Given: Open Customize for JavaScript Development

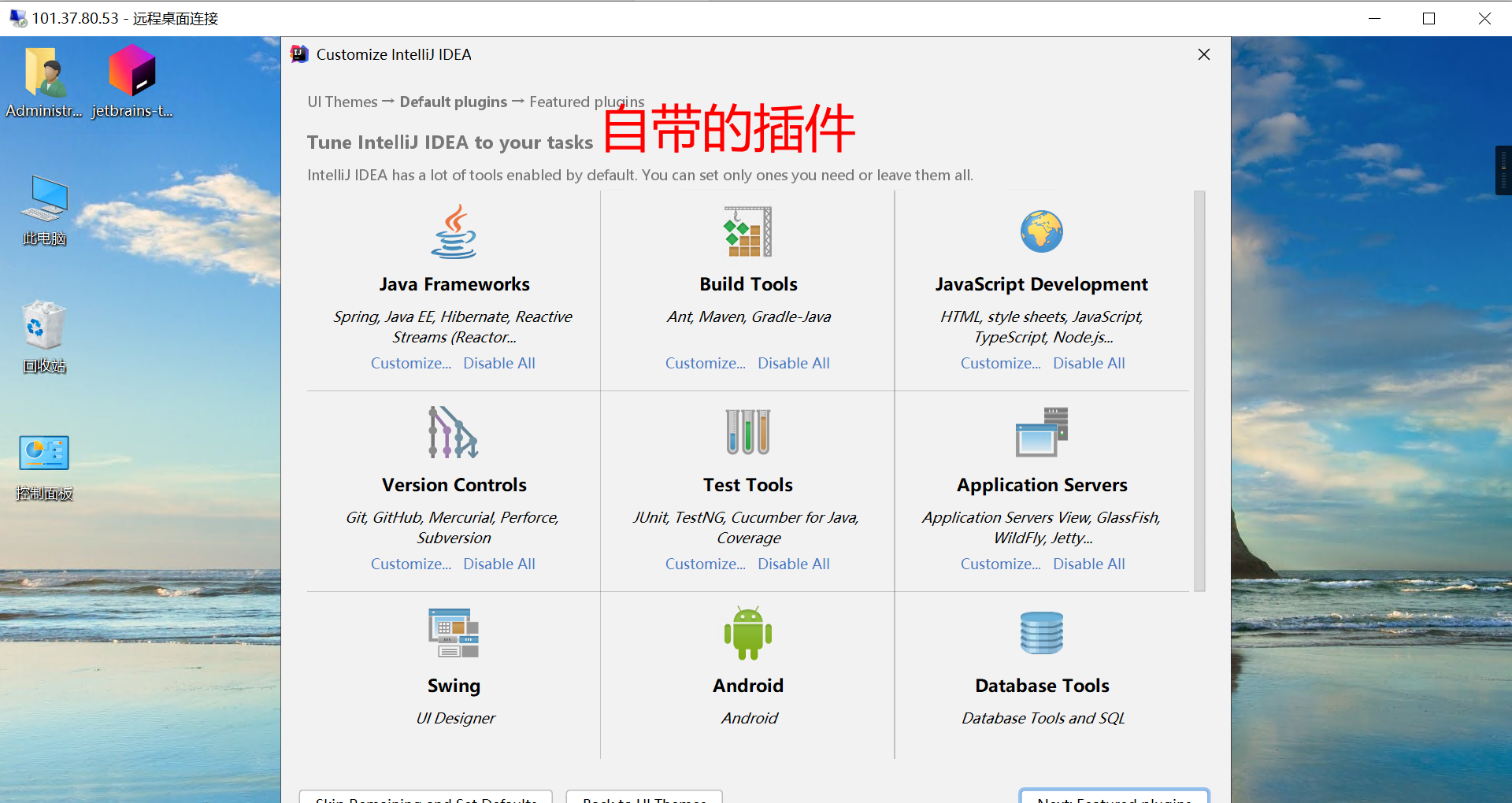Looking at the screenshot, I should point(1001,363).
